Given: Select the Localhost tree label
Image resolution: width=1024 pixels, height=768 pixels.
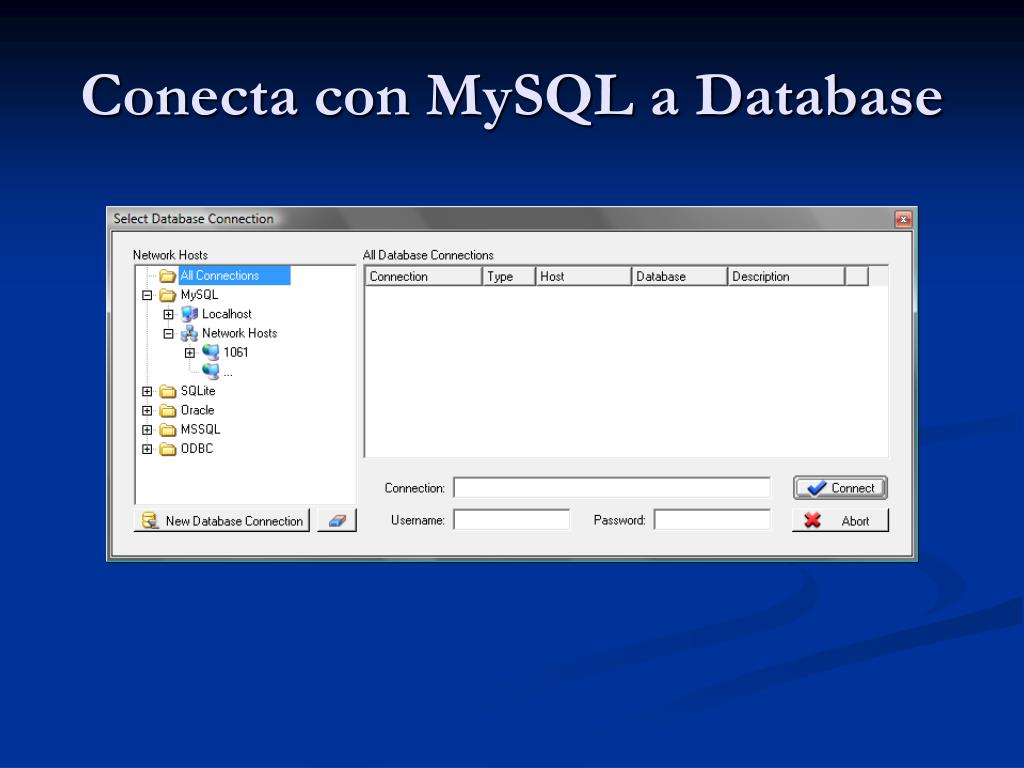Looking at the screenshot, I should click(227, 314).
